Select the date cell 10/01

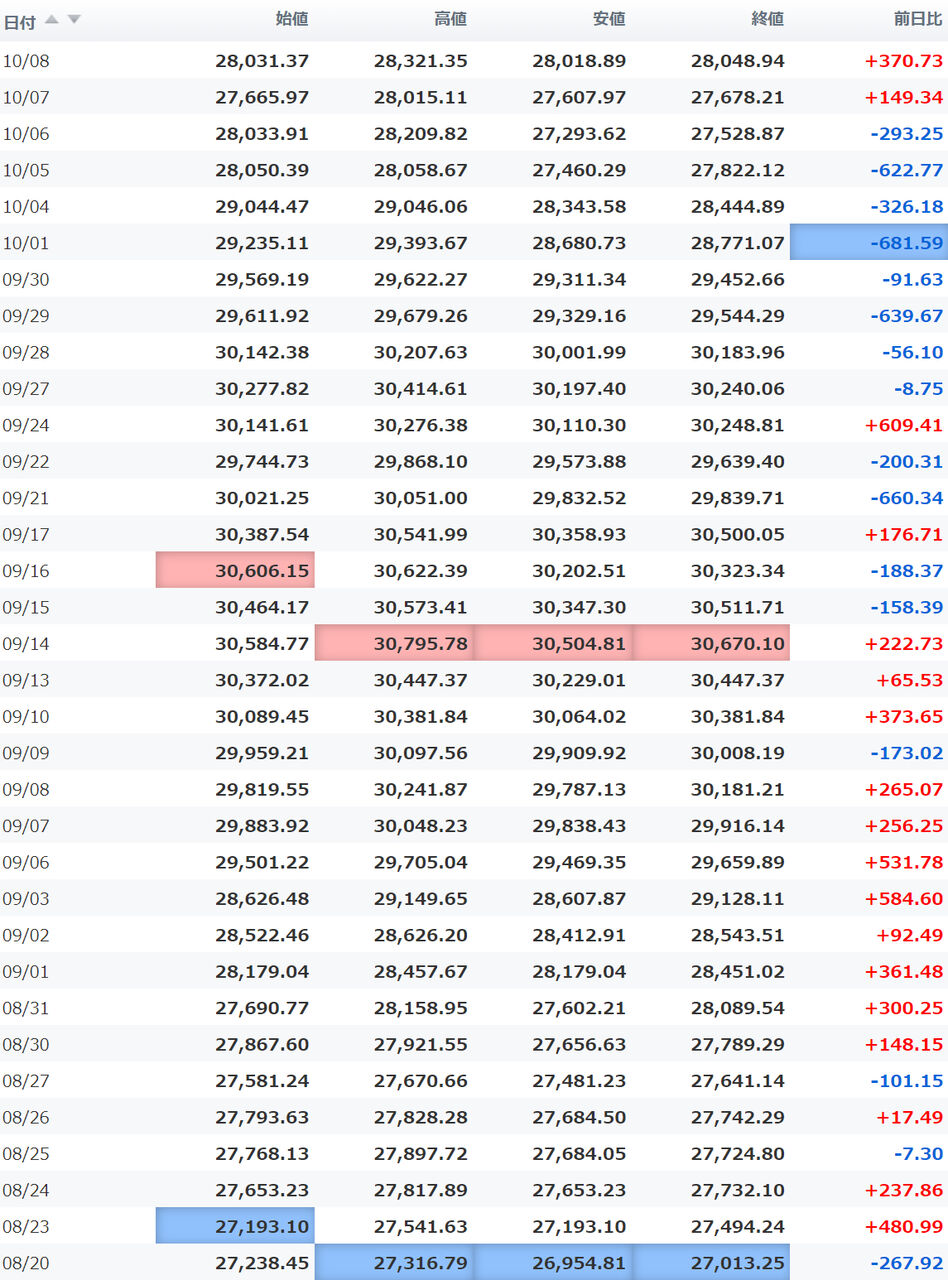(x=26, y=243)
